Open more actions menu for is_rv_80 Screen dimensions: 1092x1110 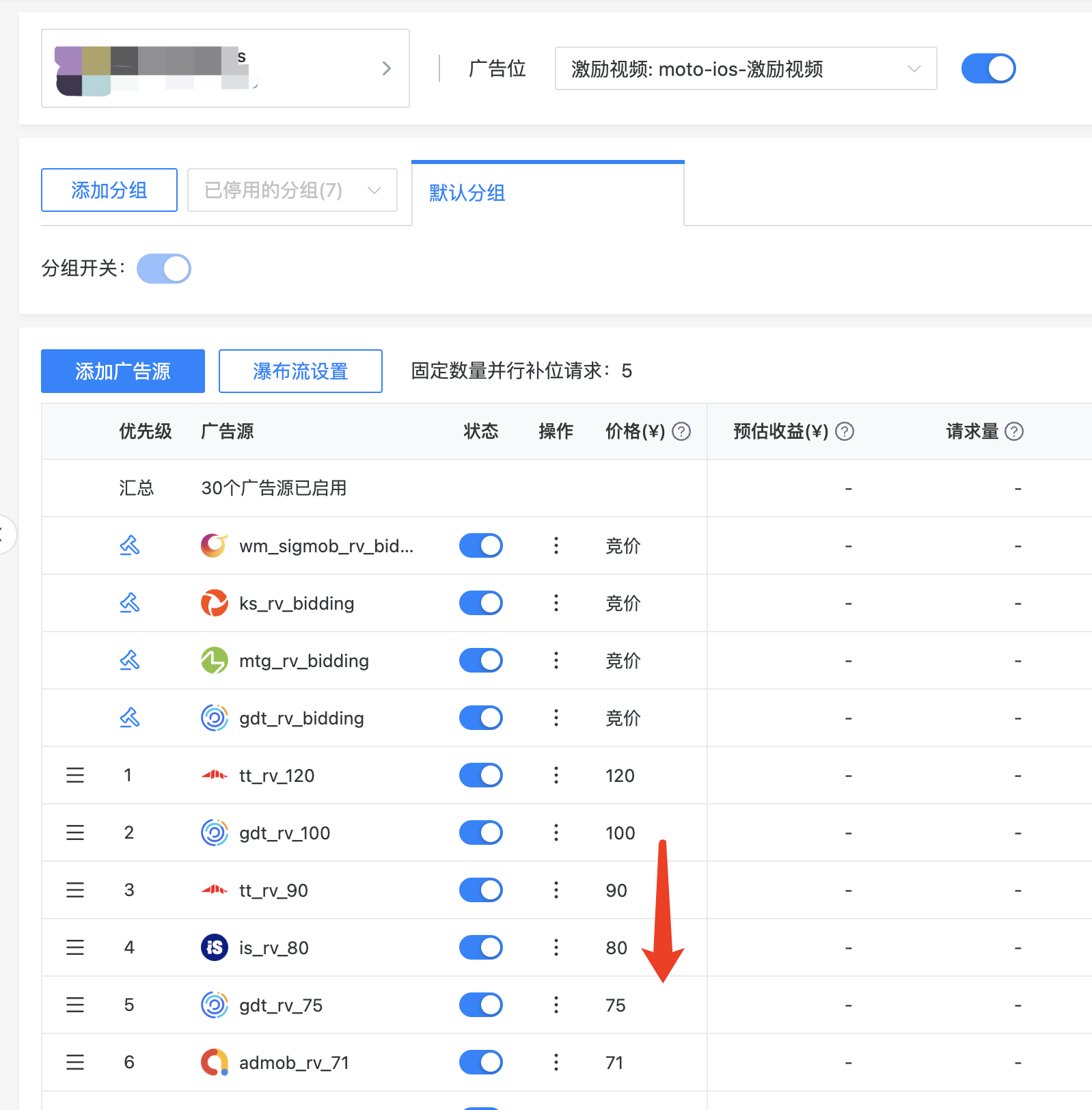[556, 947]
